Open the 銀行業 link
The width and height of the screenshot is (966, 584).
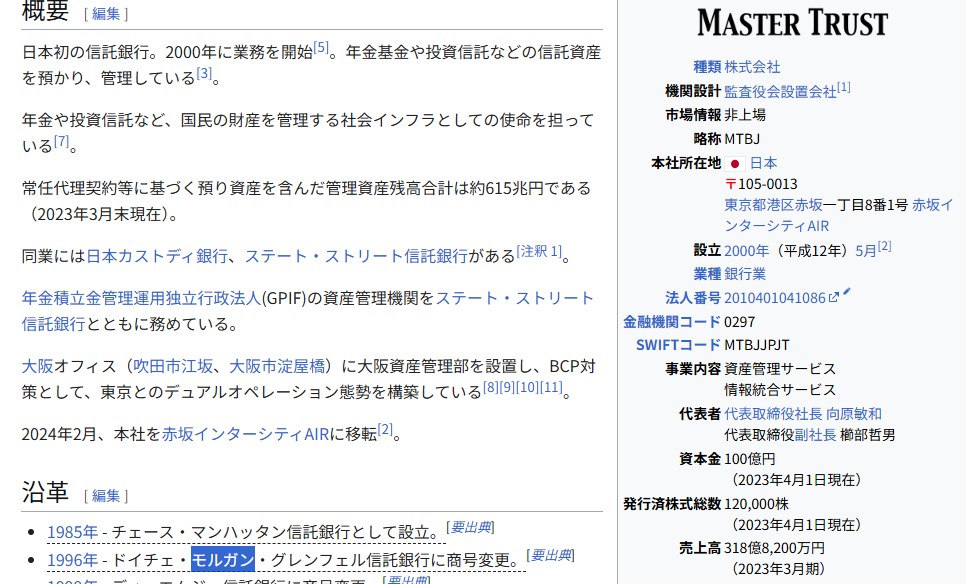coord(745,274)
